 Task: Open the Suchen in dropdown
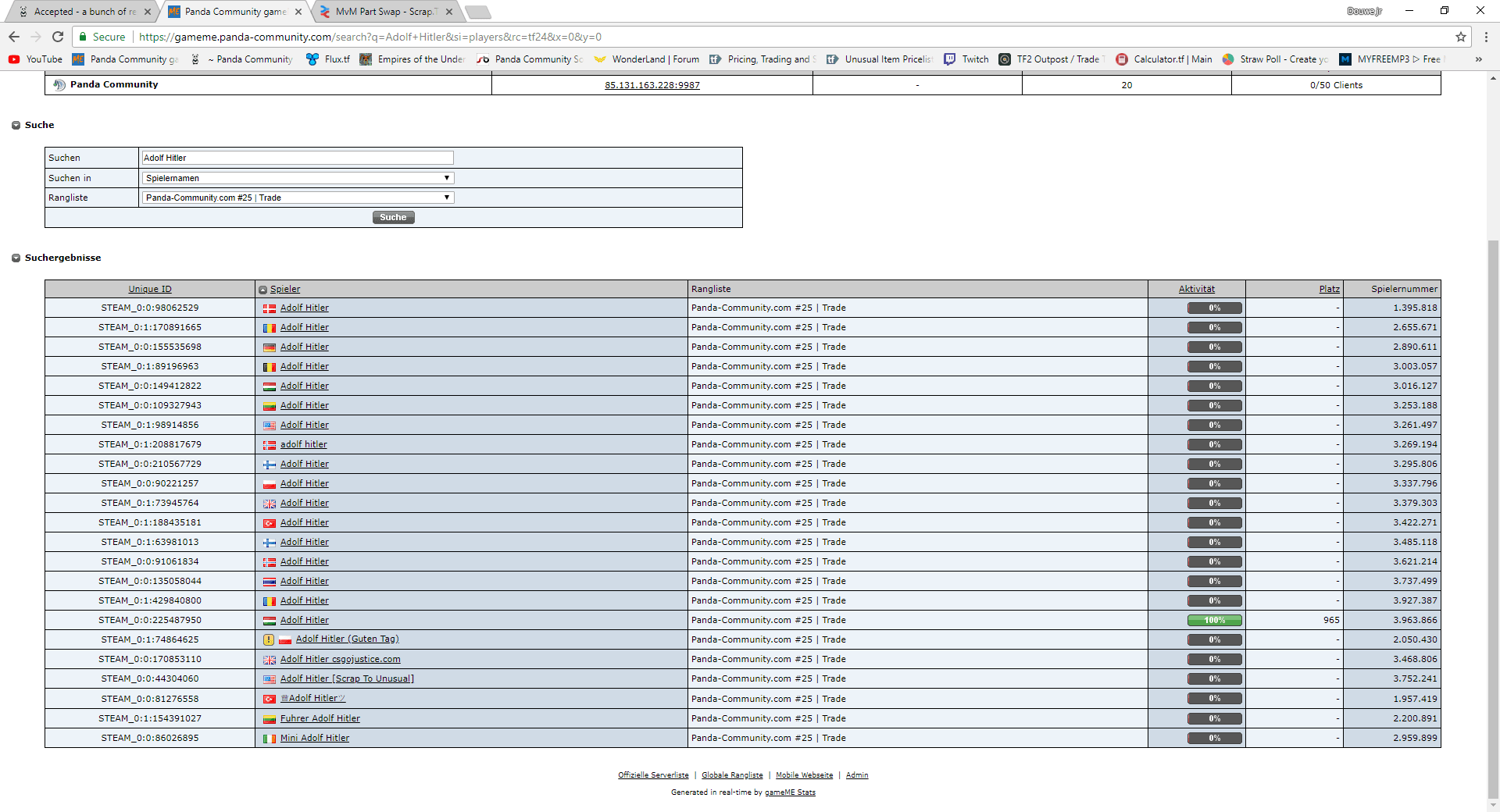click(298, 178)
